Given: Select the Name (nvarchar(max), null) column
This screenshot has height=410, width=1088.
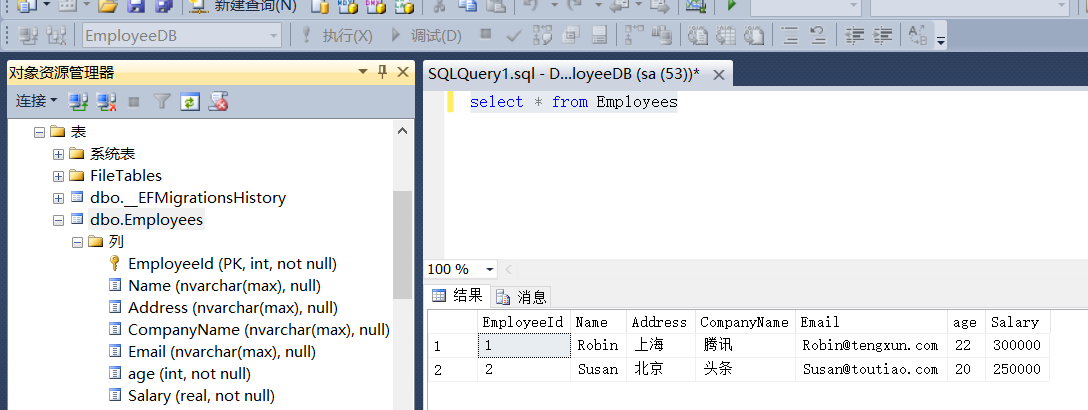Looking at the screenshot, I should coord(225,286).
